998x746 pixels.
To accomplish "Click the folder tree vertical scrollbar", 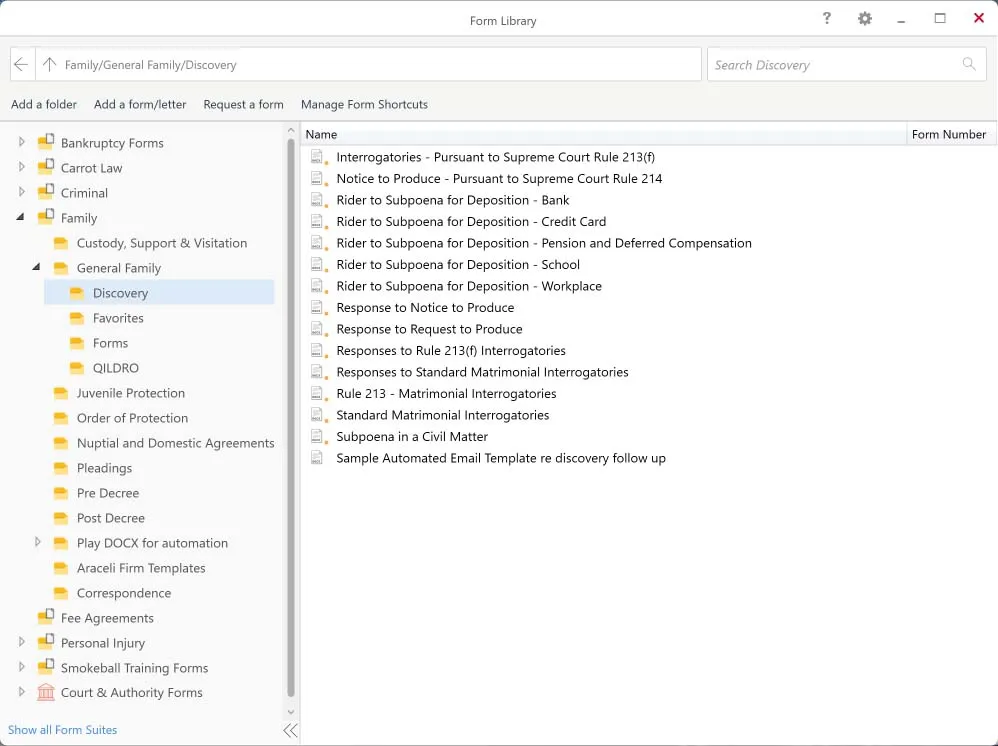I will [291, 417].
